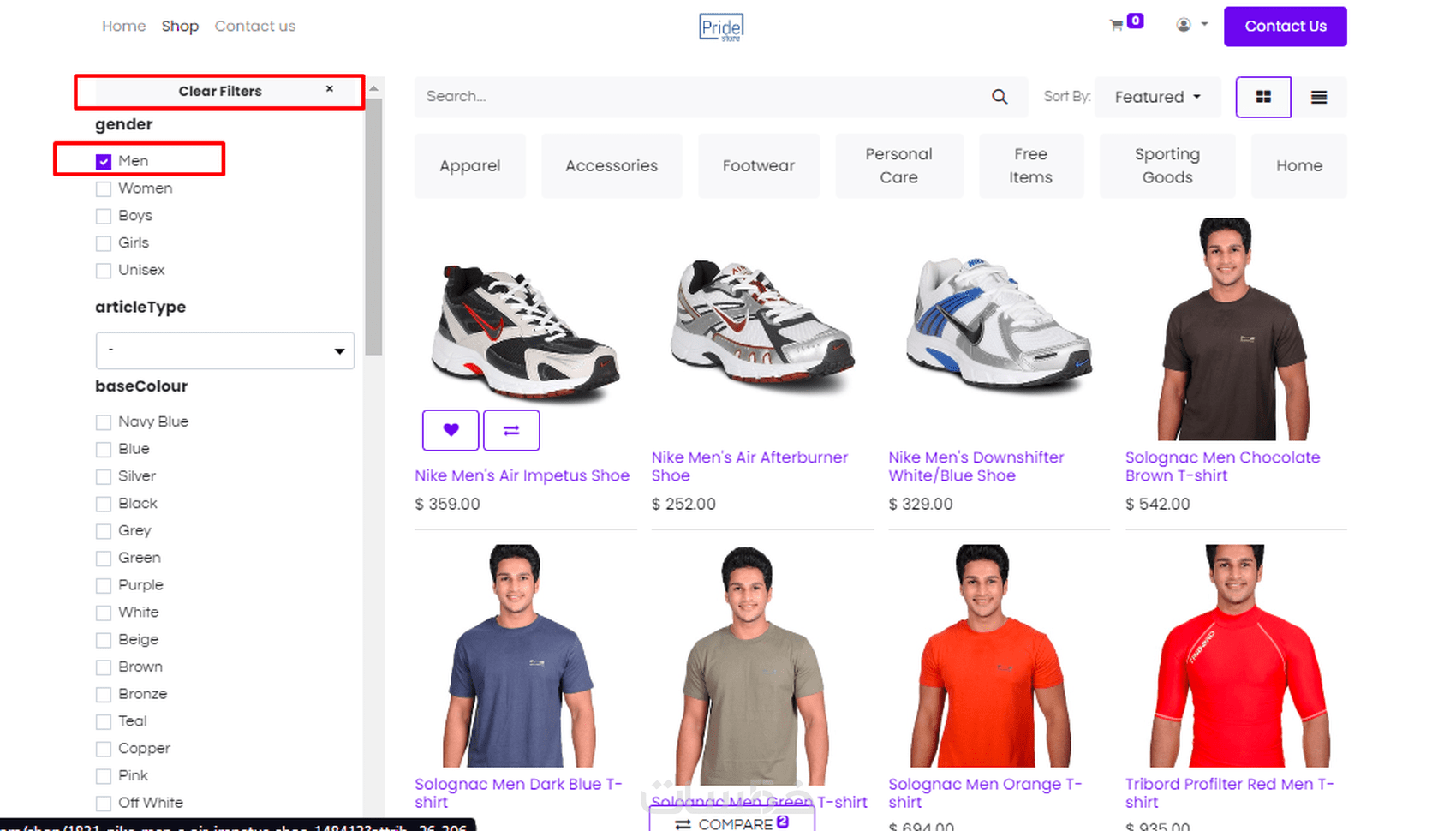This screenshot has width=1456, height=831.
Task: Check the Brown colour option
Action: [x=104, y=667]
